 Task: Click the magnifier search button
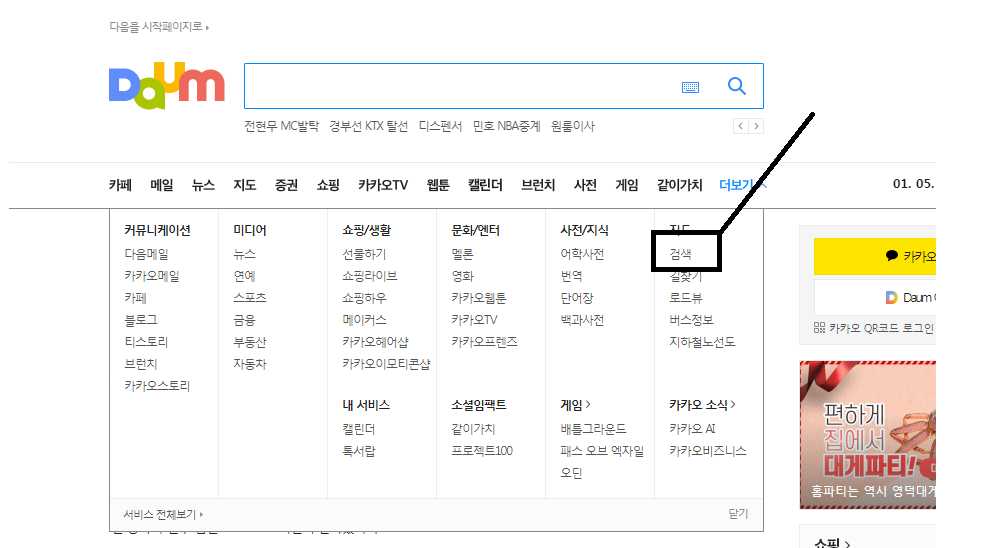coord(737,86)
